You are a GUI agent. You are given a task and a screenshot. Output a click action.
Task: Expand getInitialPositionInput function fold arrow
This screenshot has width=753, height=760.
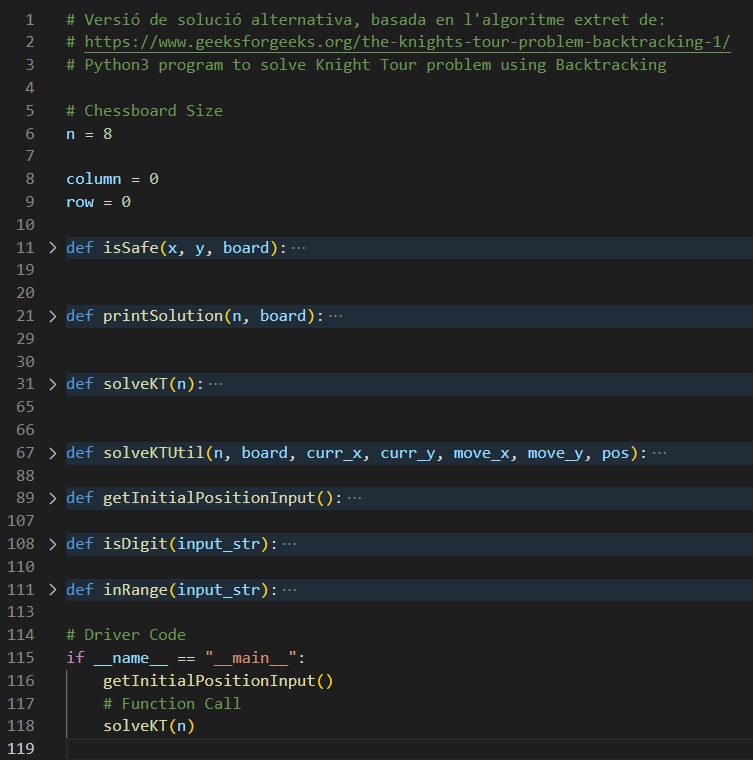click(52, 498)
